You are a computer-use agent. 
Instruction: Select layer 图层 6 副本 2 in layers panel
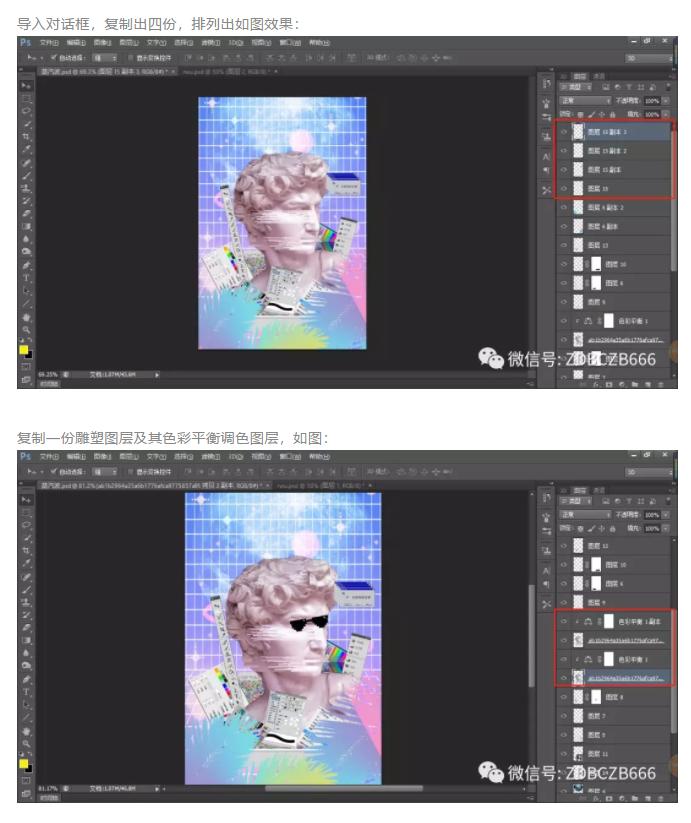[x=613, y=207]
